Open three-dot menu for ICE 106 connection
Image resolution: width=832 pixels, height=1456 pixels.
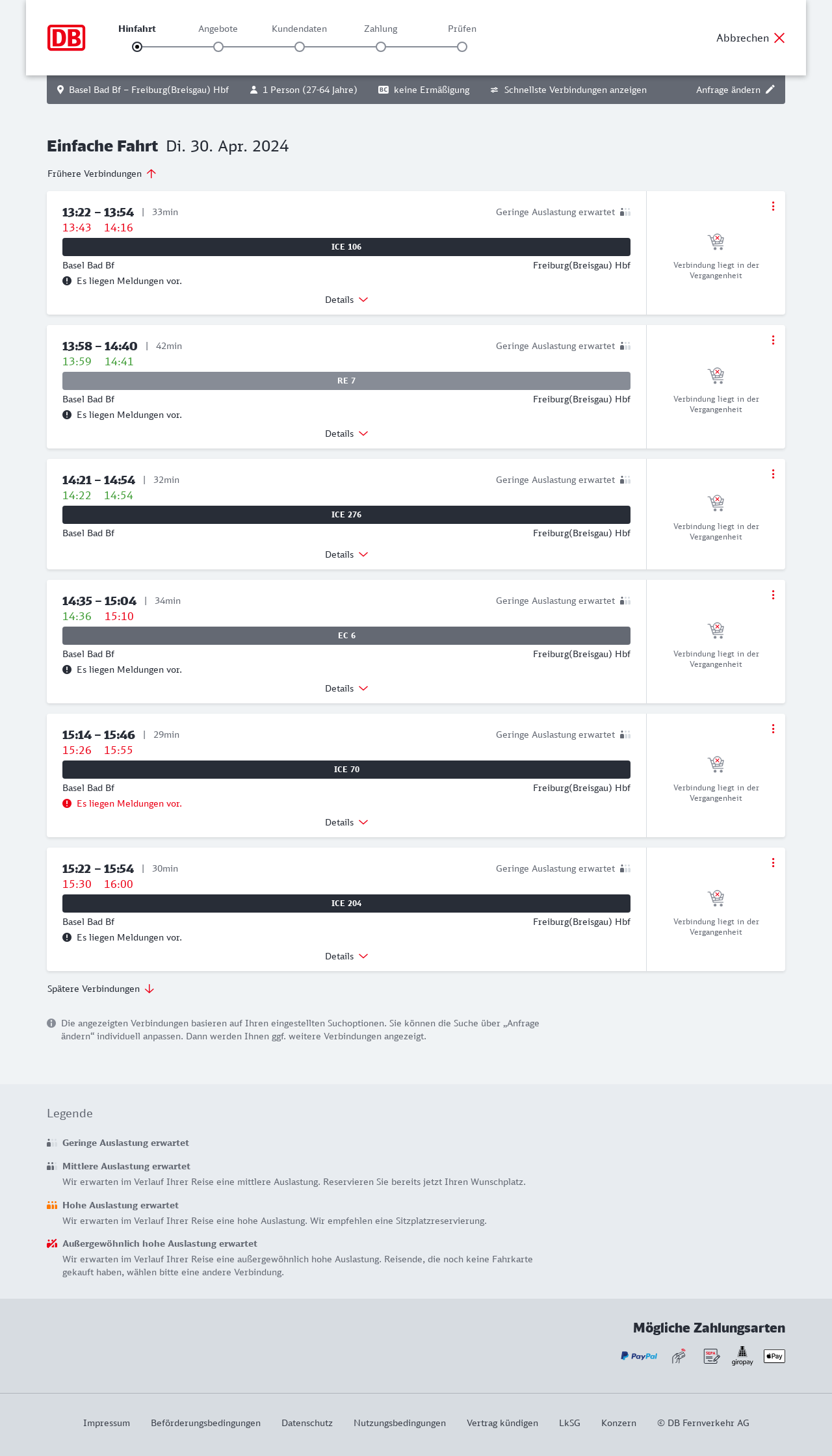tap(773, 206)
